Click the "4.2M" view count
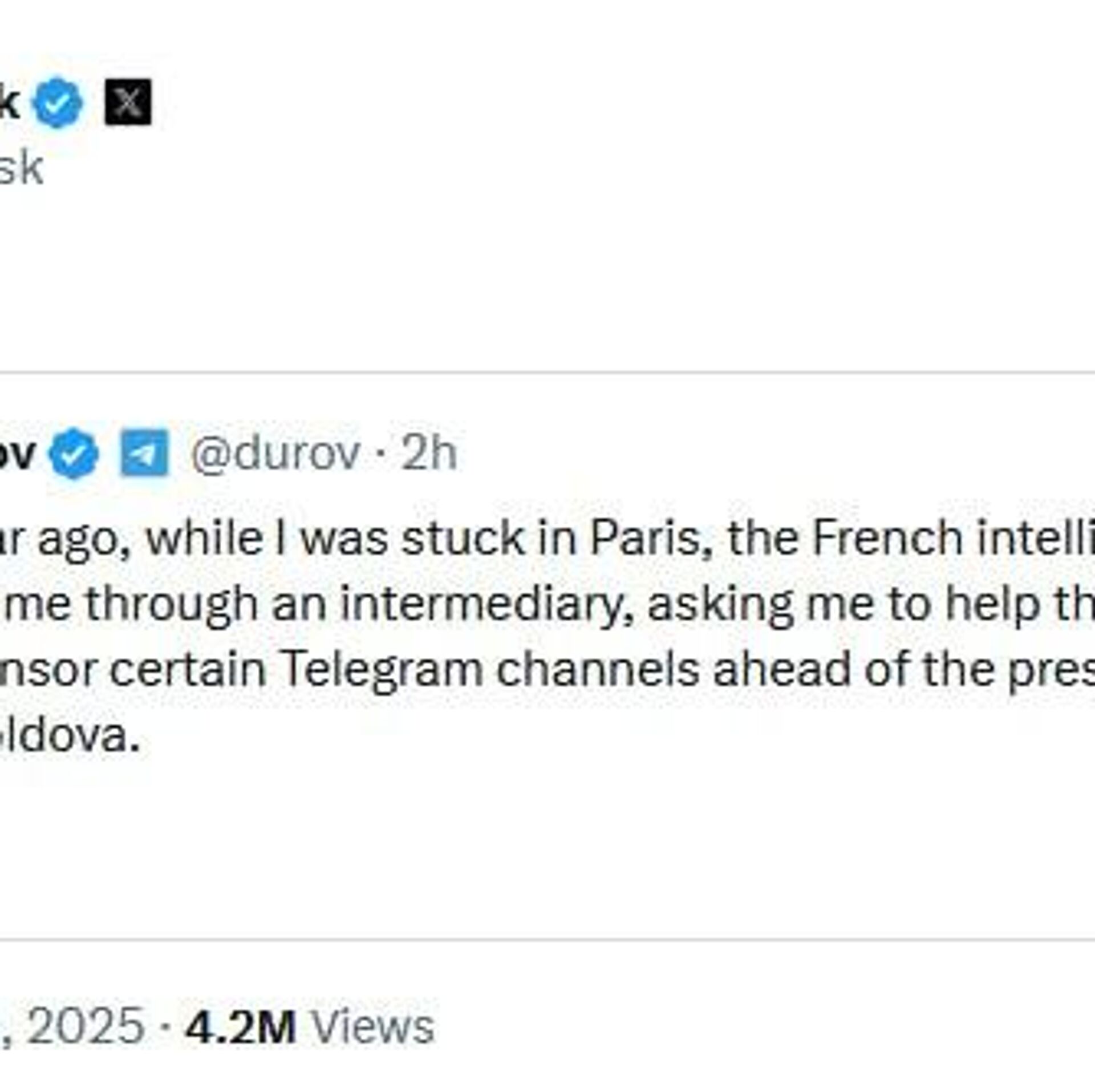The image size is (1095, 1092). point(240,1027)
